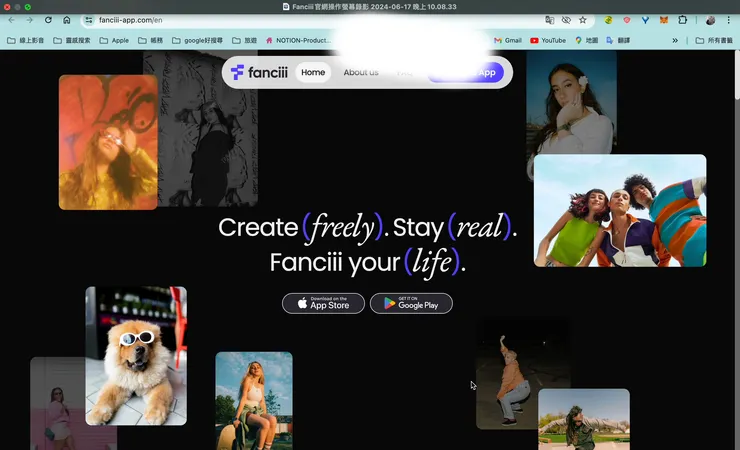Select the Home nav tab
This screenshot has height=450, width=740.
pyautogui.click(x=313, y=72)
